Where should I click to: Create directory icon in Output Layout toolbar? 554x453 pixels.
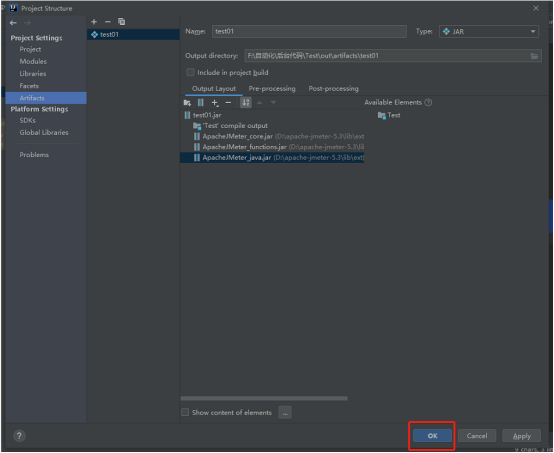(x=187, y=103)
